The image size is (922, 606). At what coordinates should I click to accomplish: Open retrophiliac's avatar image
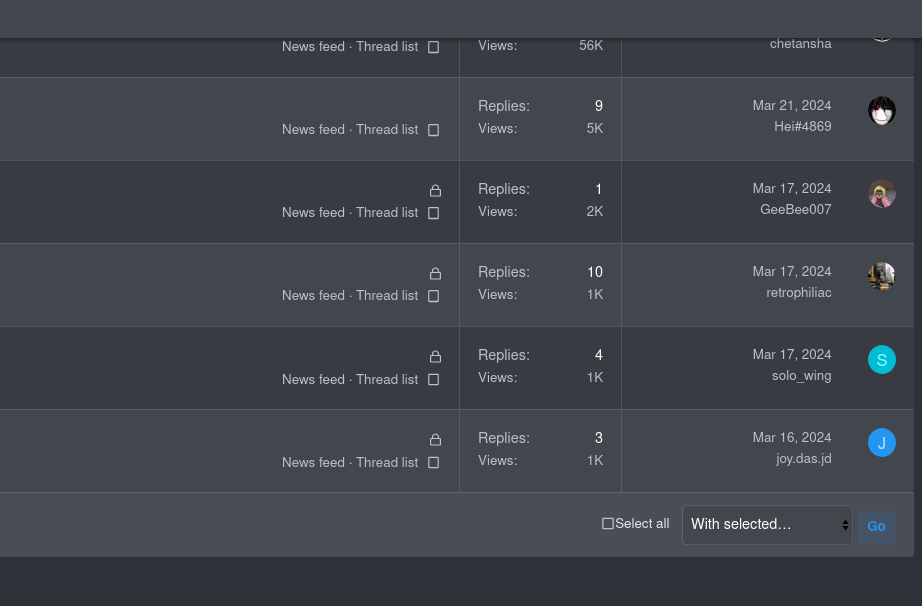pos(881,276)
